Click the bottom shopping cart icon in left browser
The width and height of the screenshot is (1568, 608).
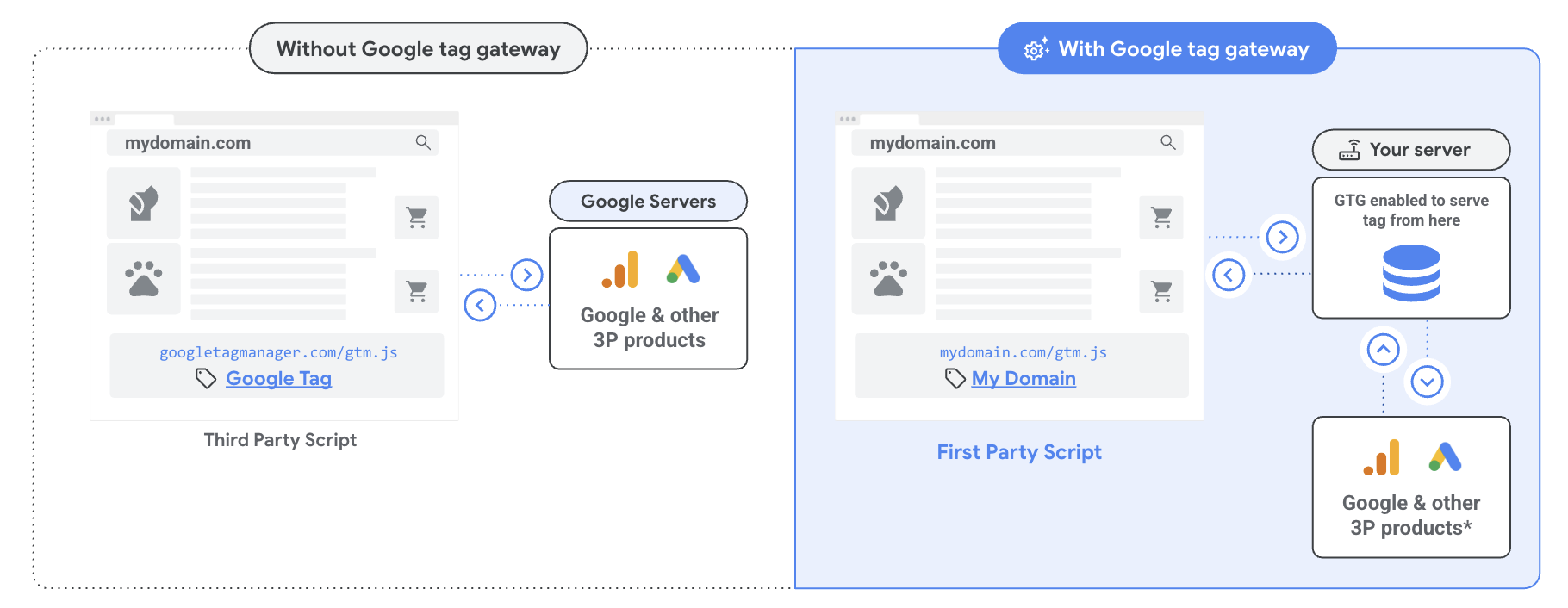(417, 291)
